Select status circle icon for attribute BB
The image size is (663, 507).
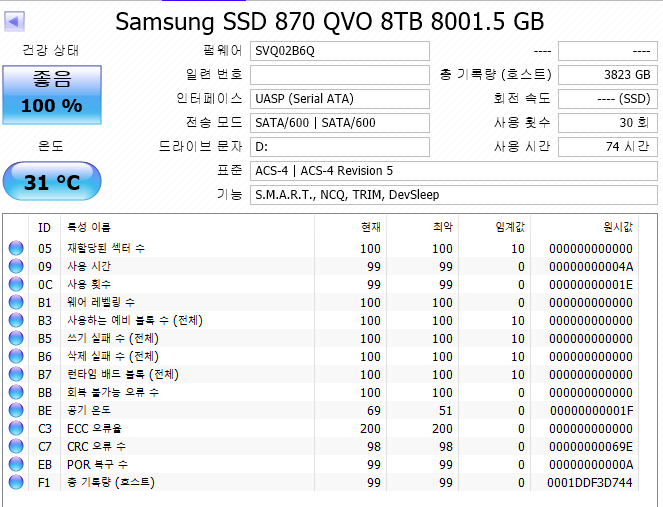pyautogui.click(x=16, y=392)
